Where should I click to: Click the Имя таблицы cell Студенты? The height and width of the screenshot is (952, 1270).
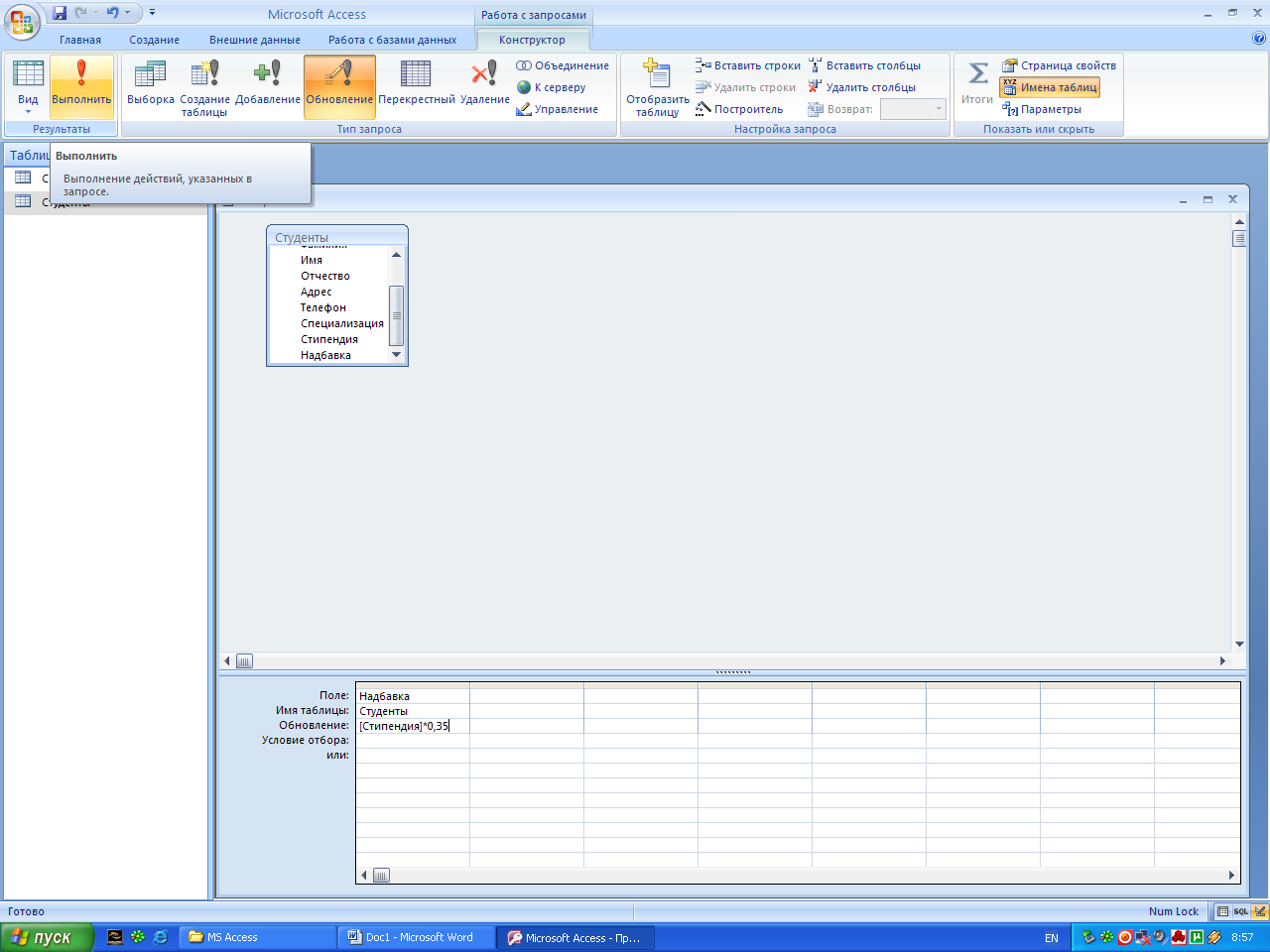pos(413,711)
